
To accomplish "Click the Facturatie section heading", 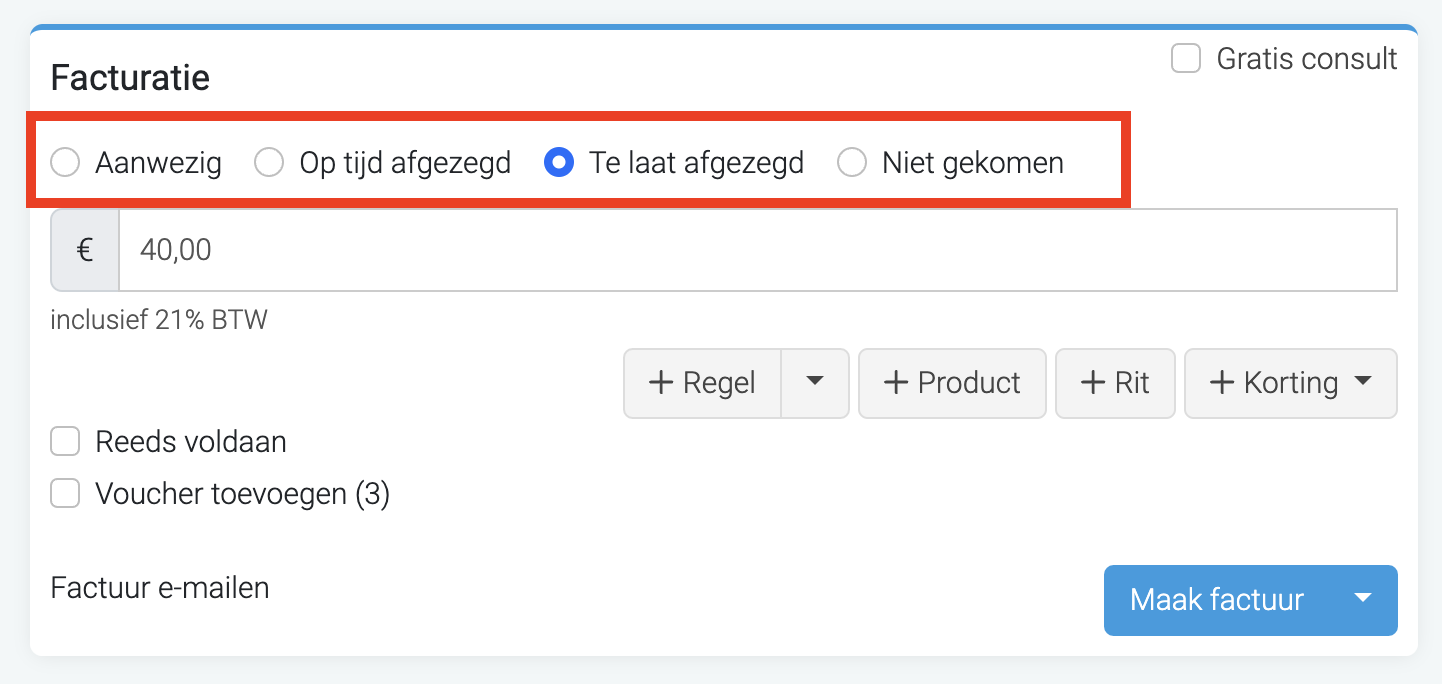I will [x=130, y=77].
